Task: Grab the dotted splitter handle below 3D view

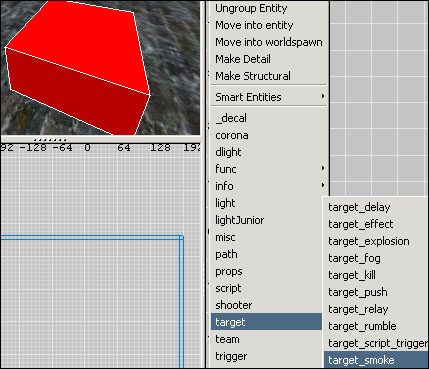Action: 51,140
